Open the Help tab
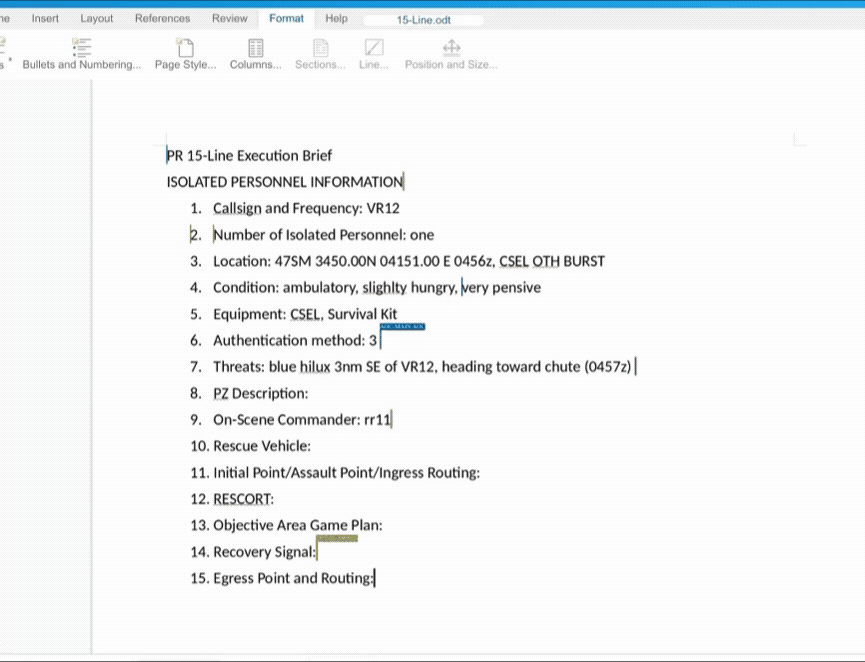The height and width of the screenshot is (662, 865). (x=337, y=18)
